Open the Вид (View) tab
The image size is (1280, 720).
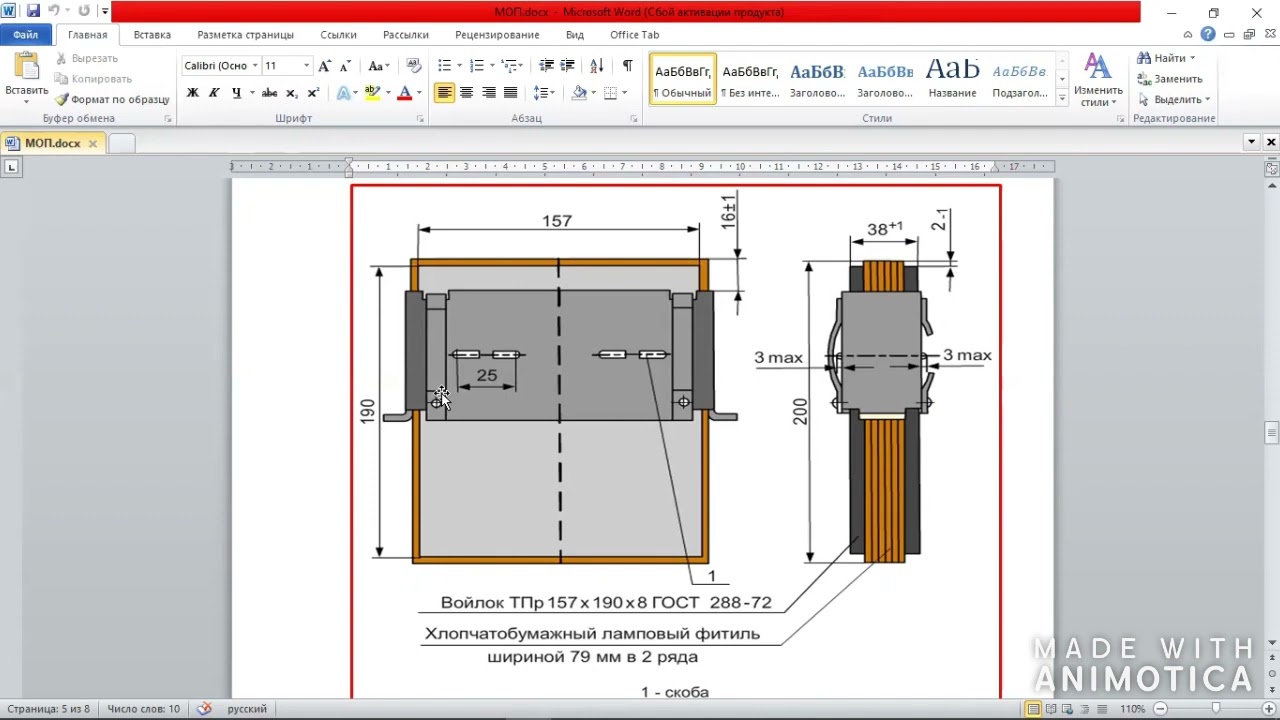click(x=574, y=34)
